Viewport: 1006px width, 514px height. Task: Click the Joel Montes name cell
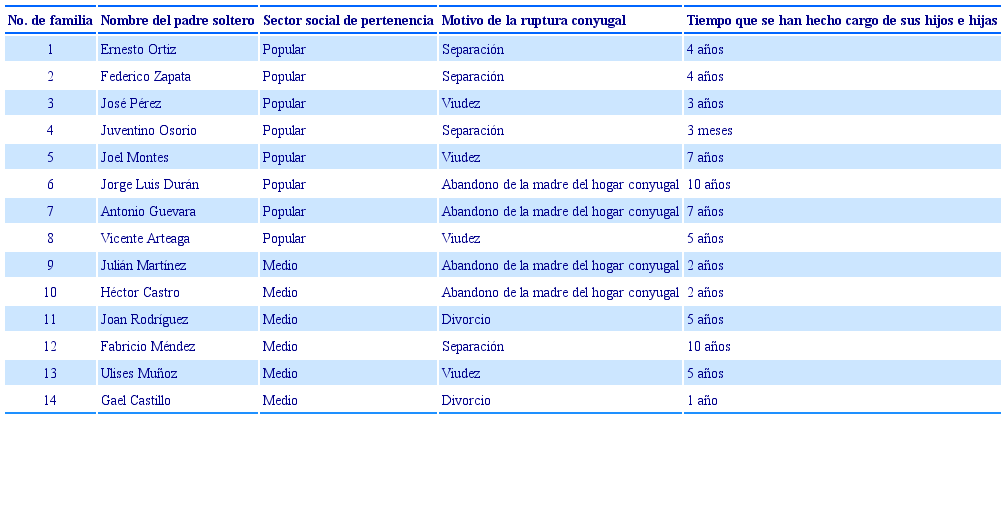[134, 157]
